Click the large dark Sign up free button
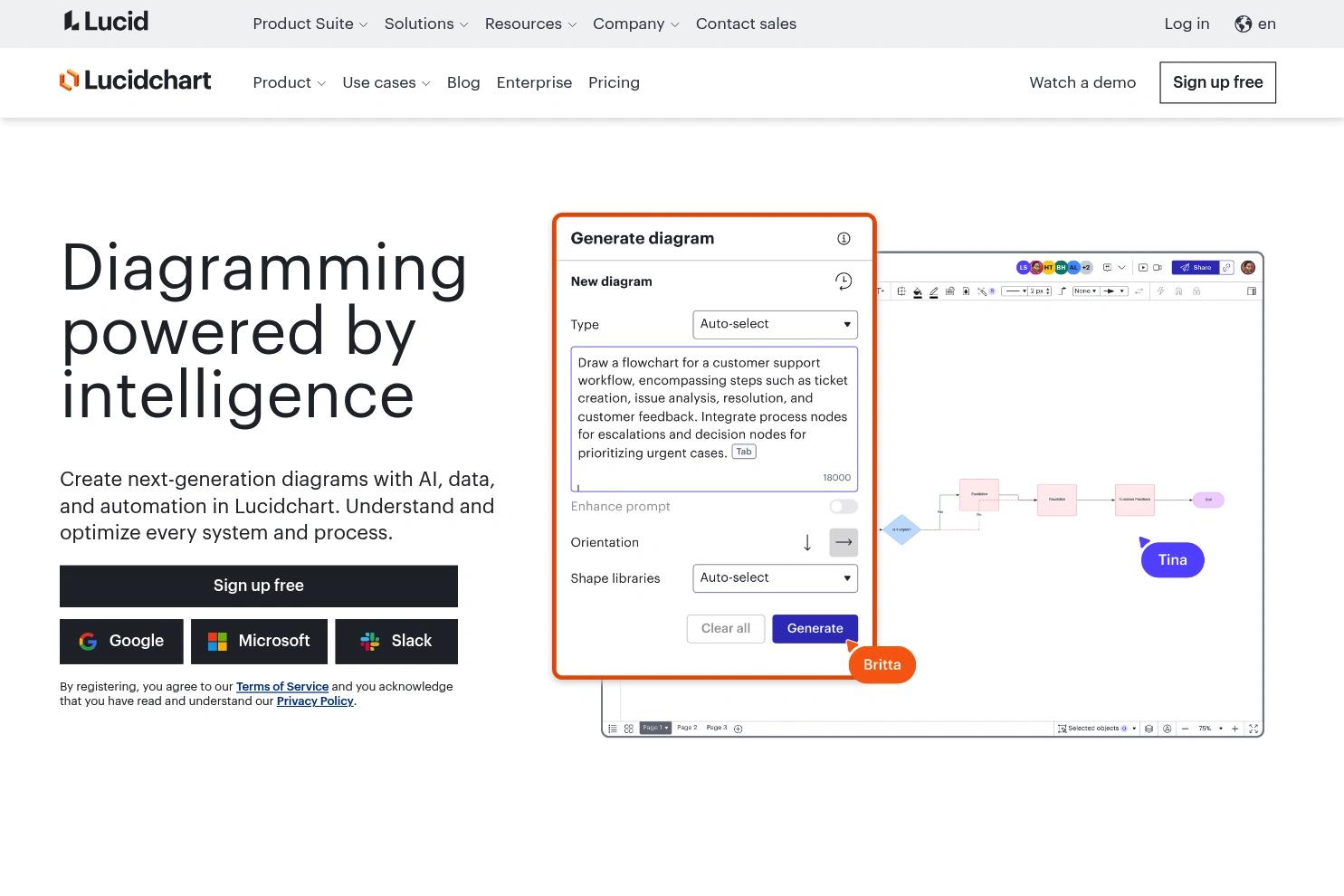The height and width of the screenshot is (896, 1344). point(259,586)
